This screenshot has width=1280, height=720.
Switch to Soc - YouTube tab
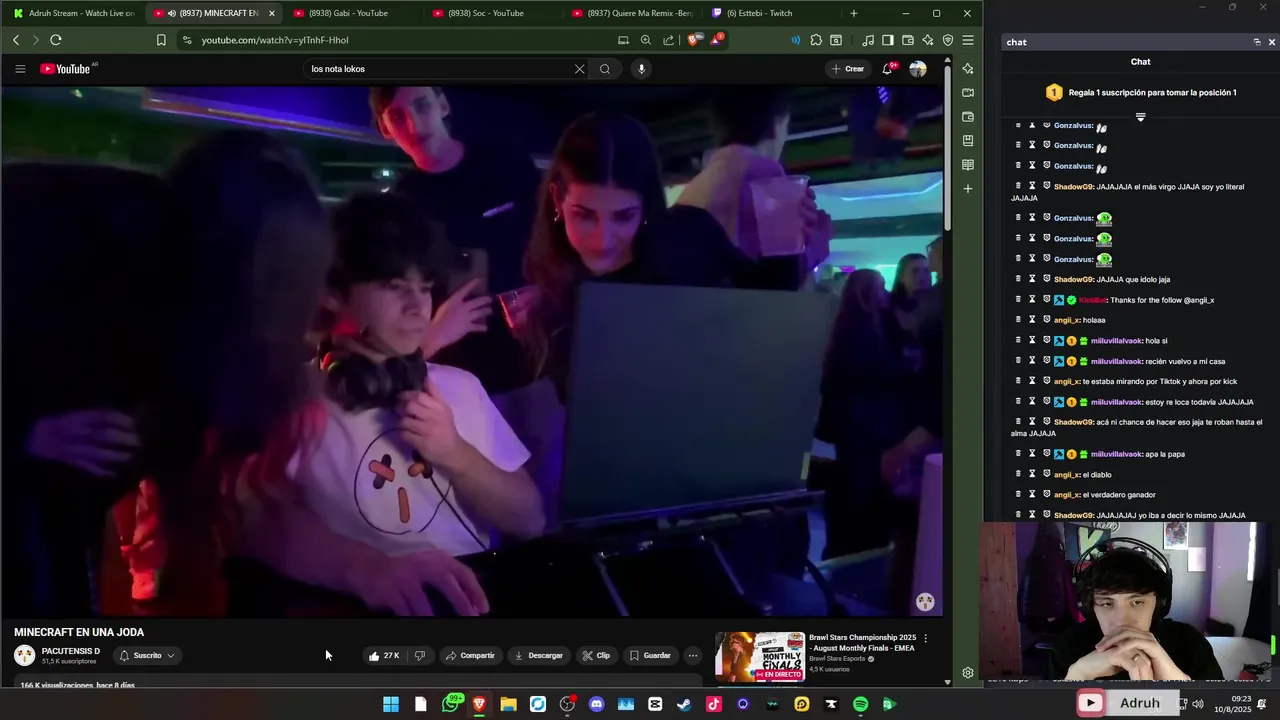486,13
